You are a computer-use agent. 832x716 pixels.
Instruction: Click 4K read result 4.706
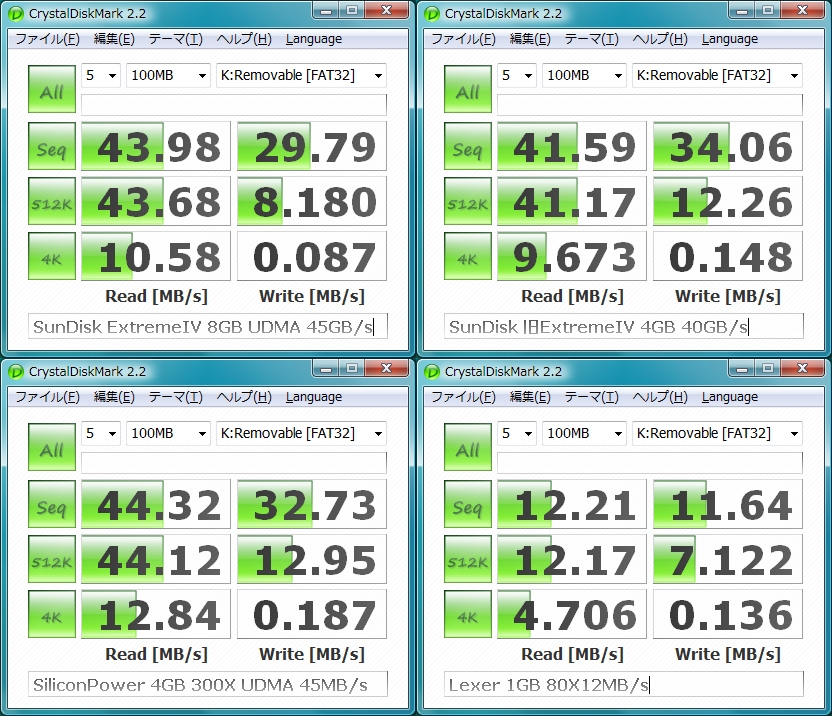tap(572, 614)
